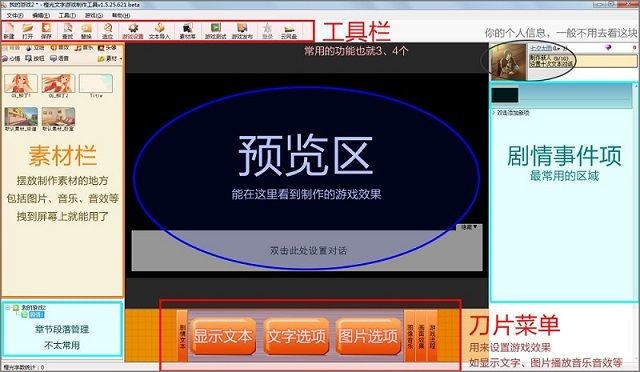Click the 文本导入 (Text Import) icon
The image size is (640, 372).
[x=159, y=31]
